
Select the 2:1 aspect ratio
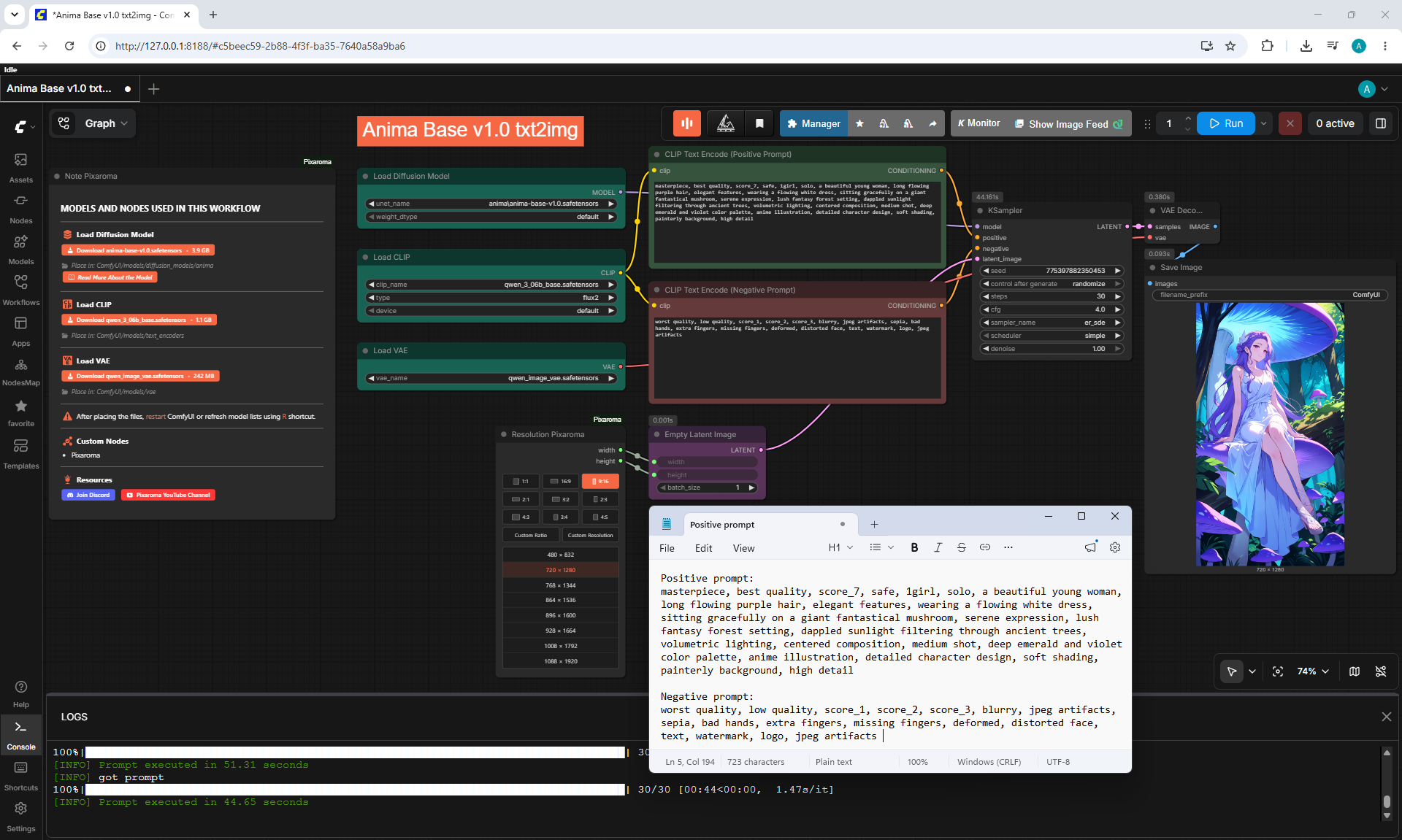(x=521, y=499)
